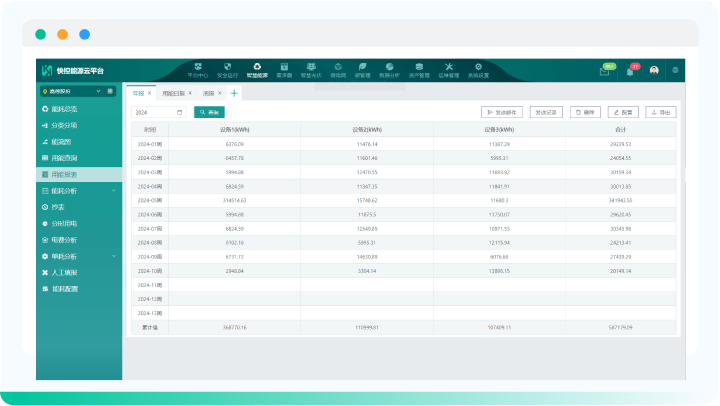Click the user avatar in the header
720x406 pixels.
point(654,70)
